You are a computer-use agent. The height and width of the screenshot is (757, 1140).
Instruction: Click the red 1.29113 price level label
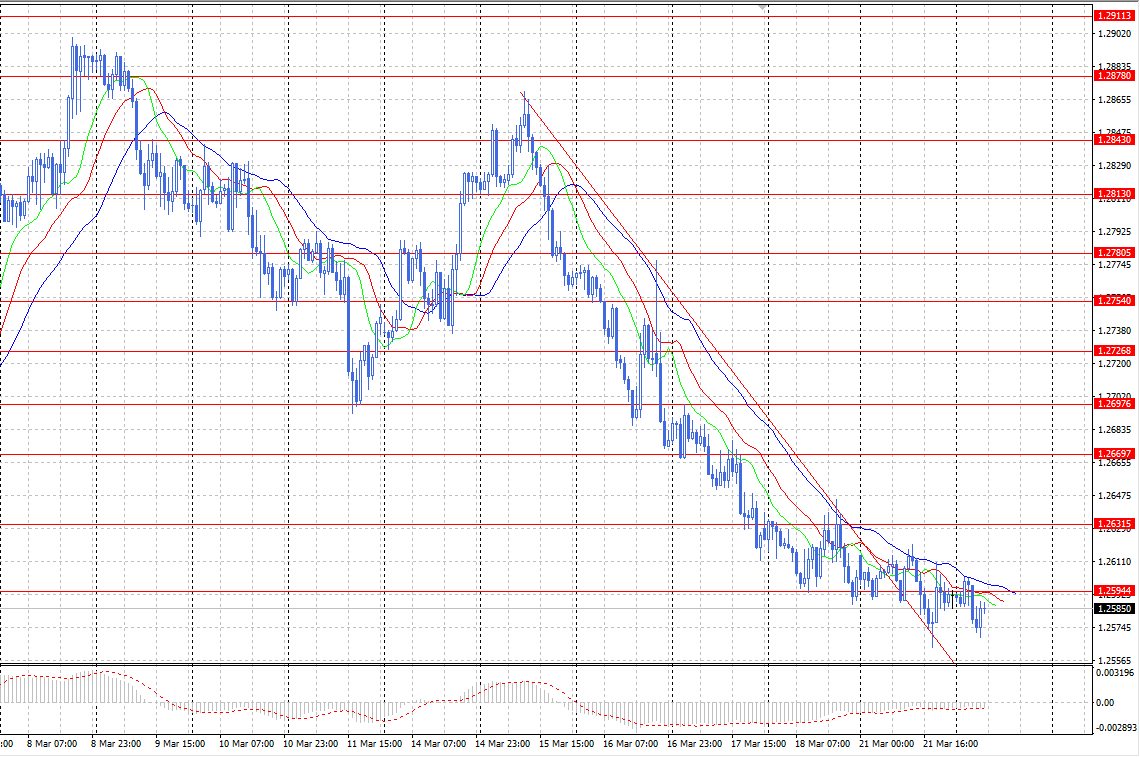click(x=1114, y=15)
